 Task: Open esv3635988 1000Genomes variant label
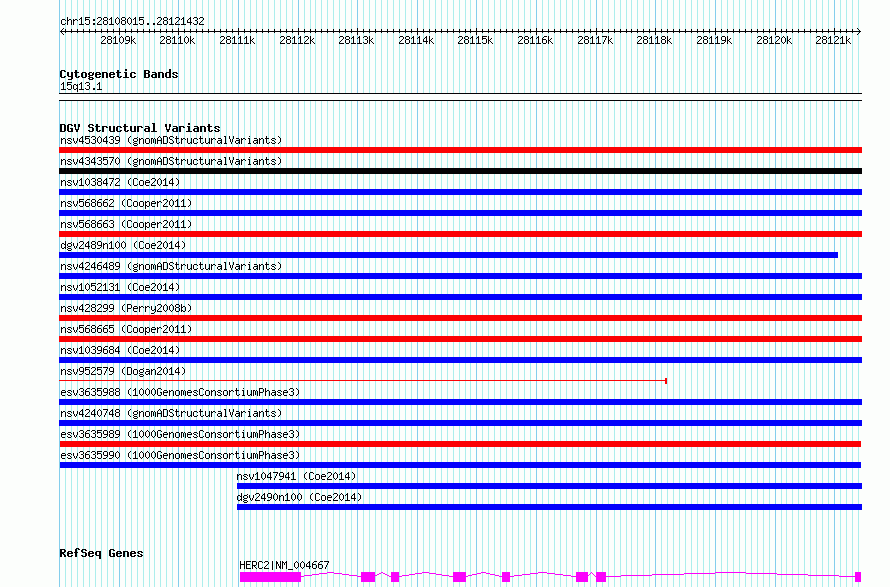(180, 392)
